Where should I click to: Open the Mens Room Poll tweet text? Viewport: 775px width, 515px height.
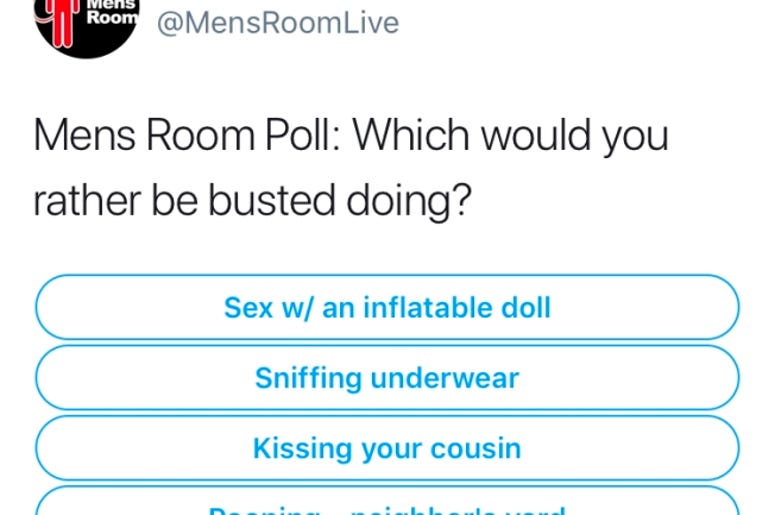[351, 168]
